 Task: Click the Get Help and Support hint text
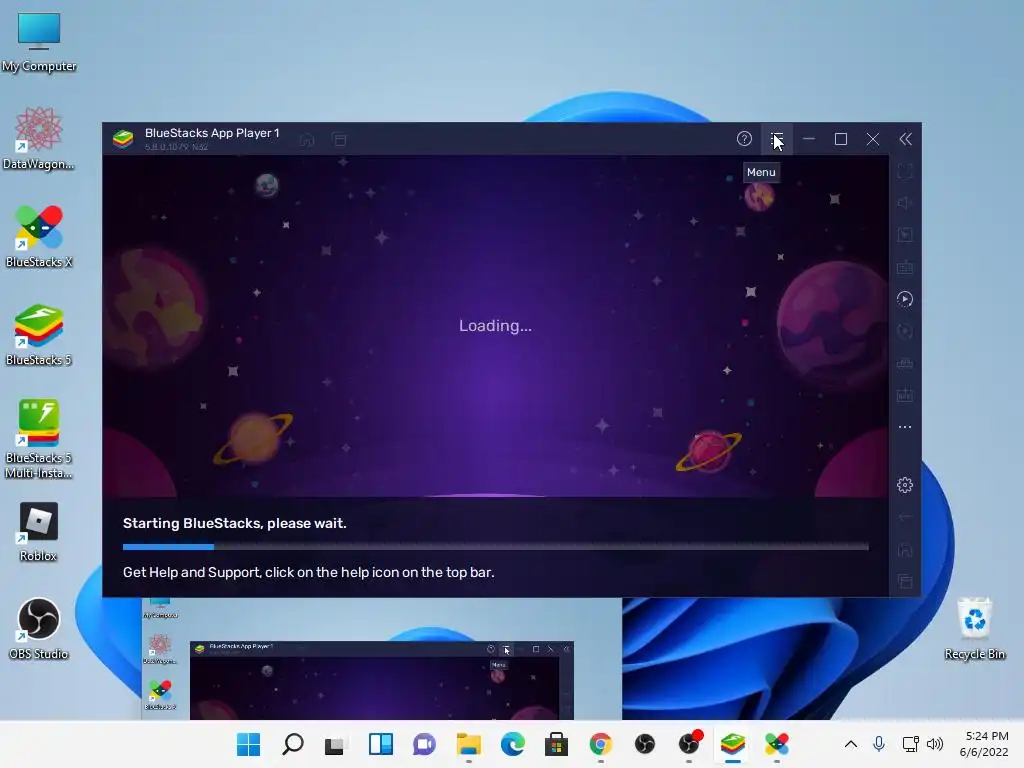click(308, 572)
